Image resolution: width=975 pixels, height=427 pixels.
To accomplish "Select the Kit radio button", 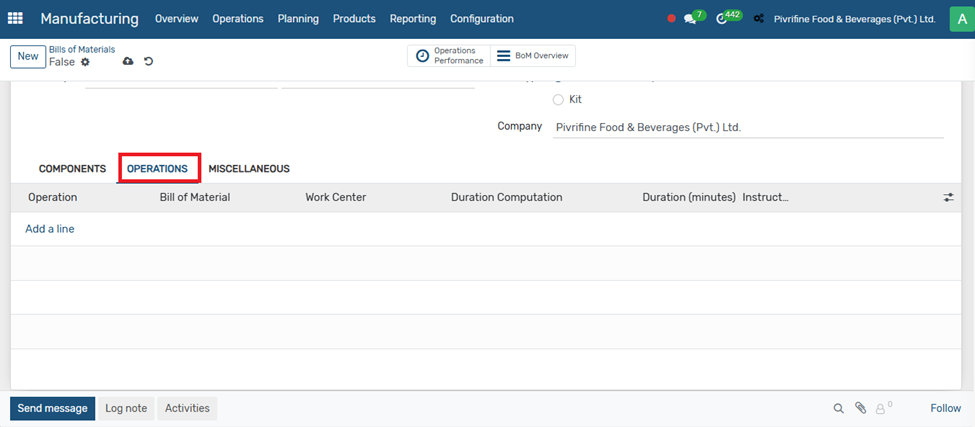I will (x=558, y=100).
